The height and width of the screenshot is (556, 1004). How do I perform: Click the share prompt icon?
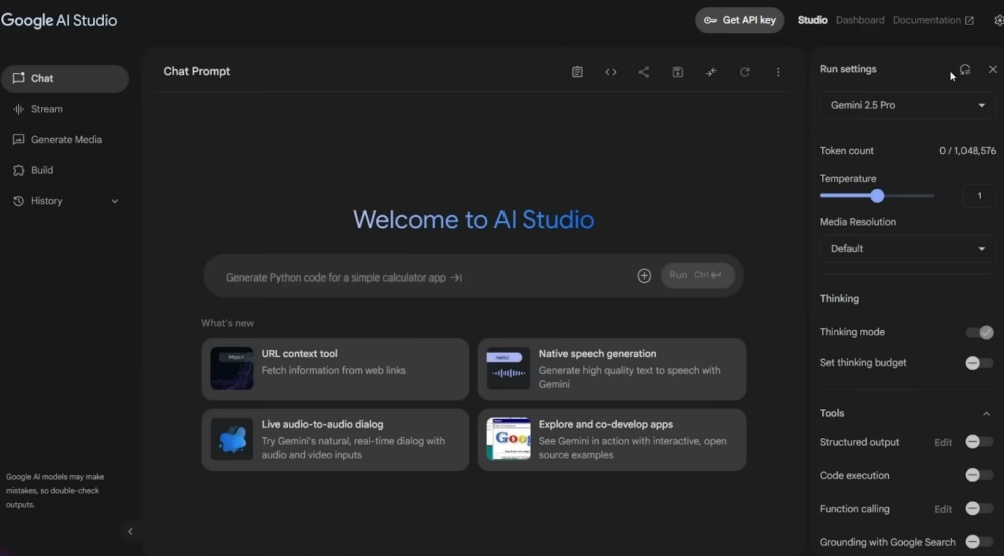(644, 72)
